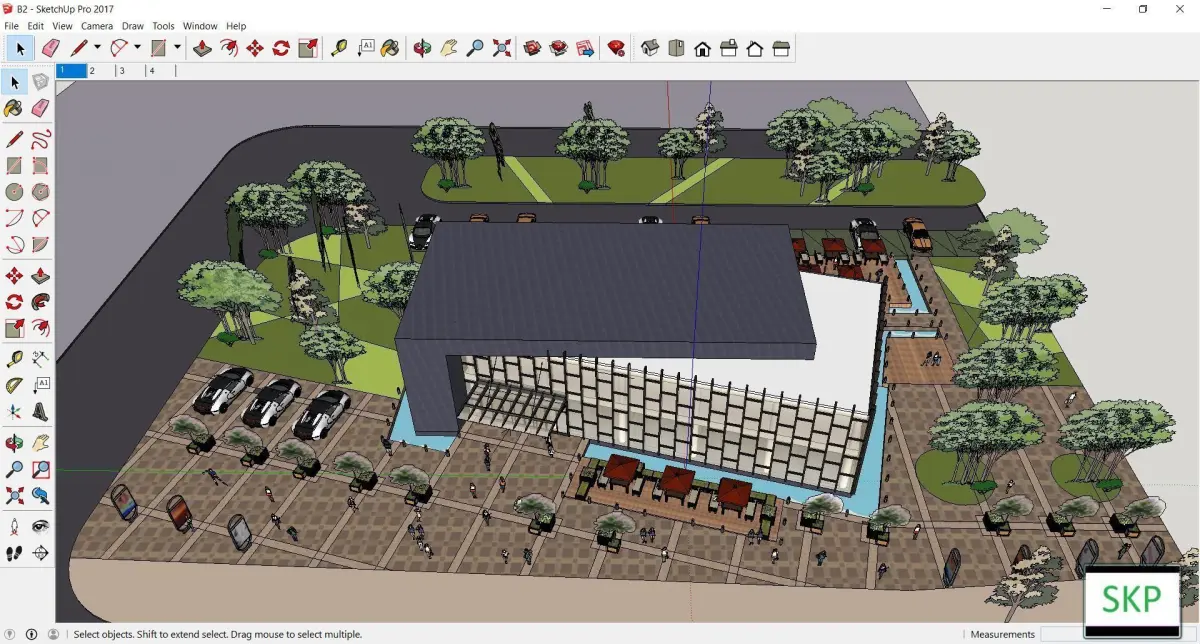Select the Scale tool in top toolbar
This screenshot has width=1200, height=644.
pos(308,47)
